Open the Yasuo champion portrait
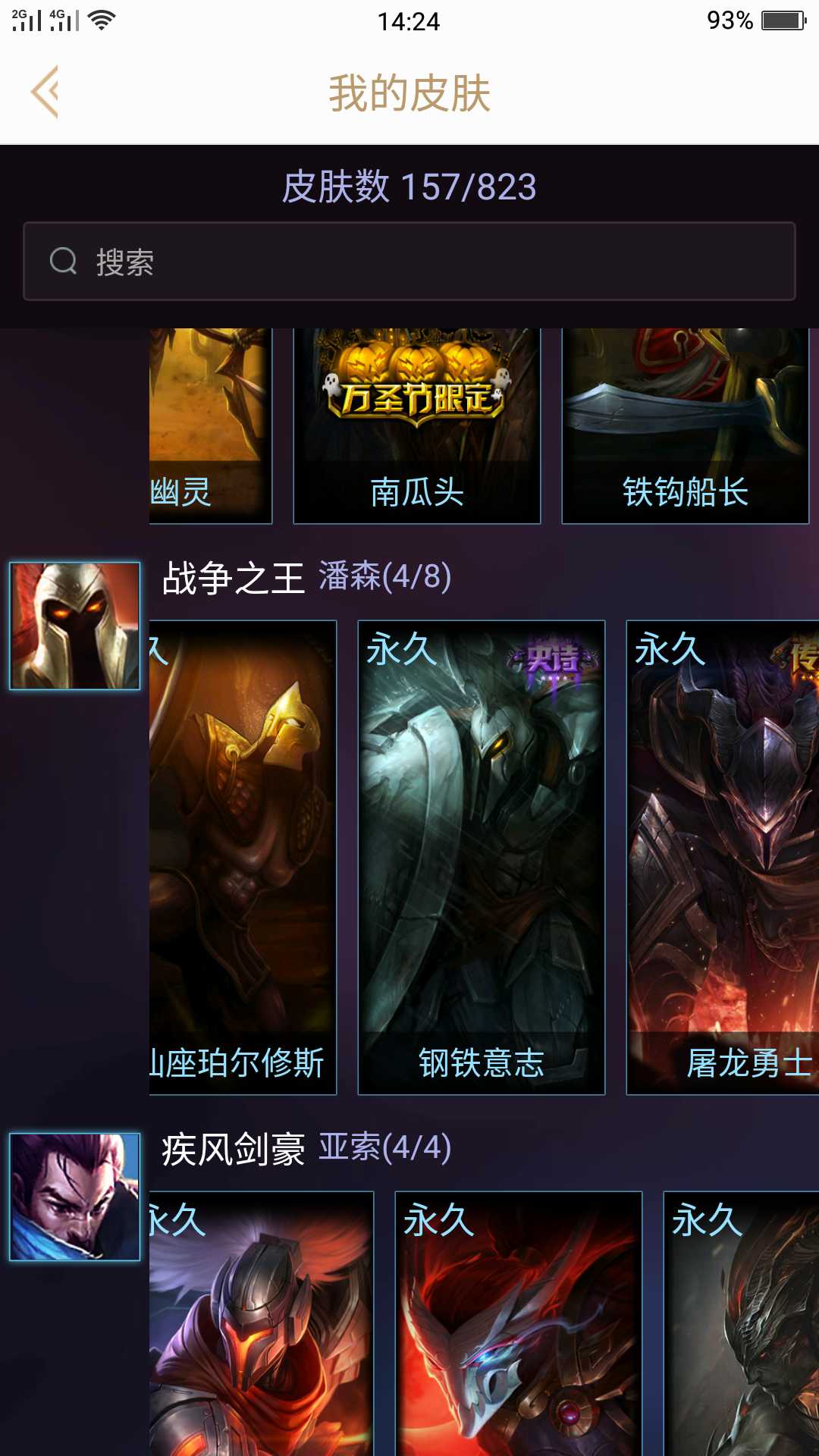The height and width of the screenshot is (1456, 819). pyautogui.click(x=74, y=1197)
